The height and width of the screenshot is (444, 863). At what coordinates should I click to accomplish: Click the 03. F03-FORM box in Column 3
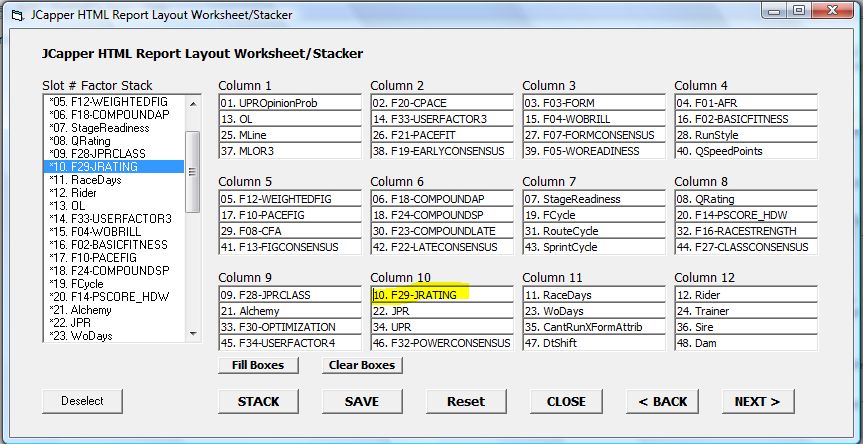tap(593, 103)
